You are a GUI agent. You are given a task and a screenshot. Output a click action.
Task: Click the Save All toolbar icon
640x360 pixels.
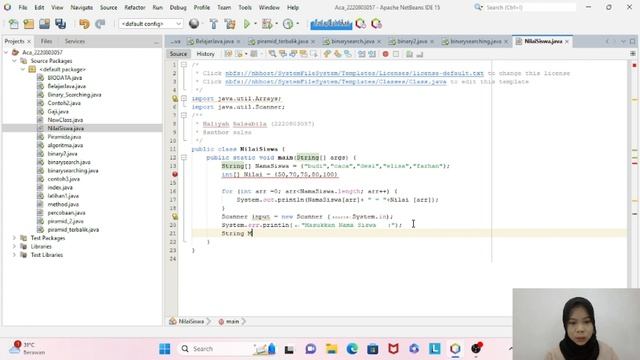60,24
